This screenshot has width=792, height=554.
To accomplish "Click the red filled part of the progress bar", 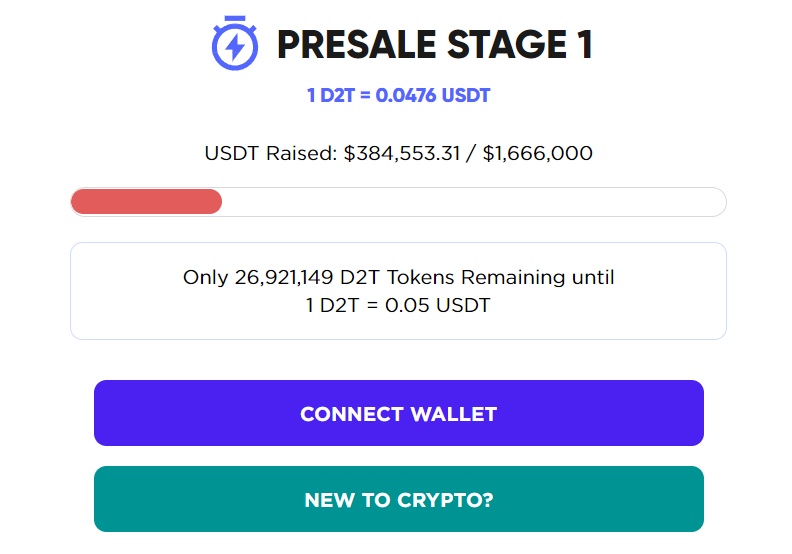I will [146, 202].
